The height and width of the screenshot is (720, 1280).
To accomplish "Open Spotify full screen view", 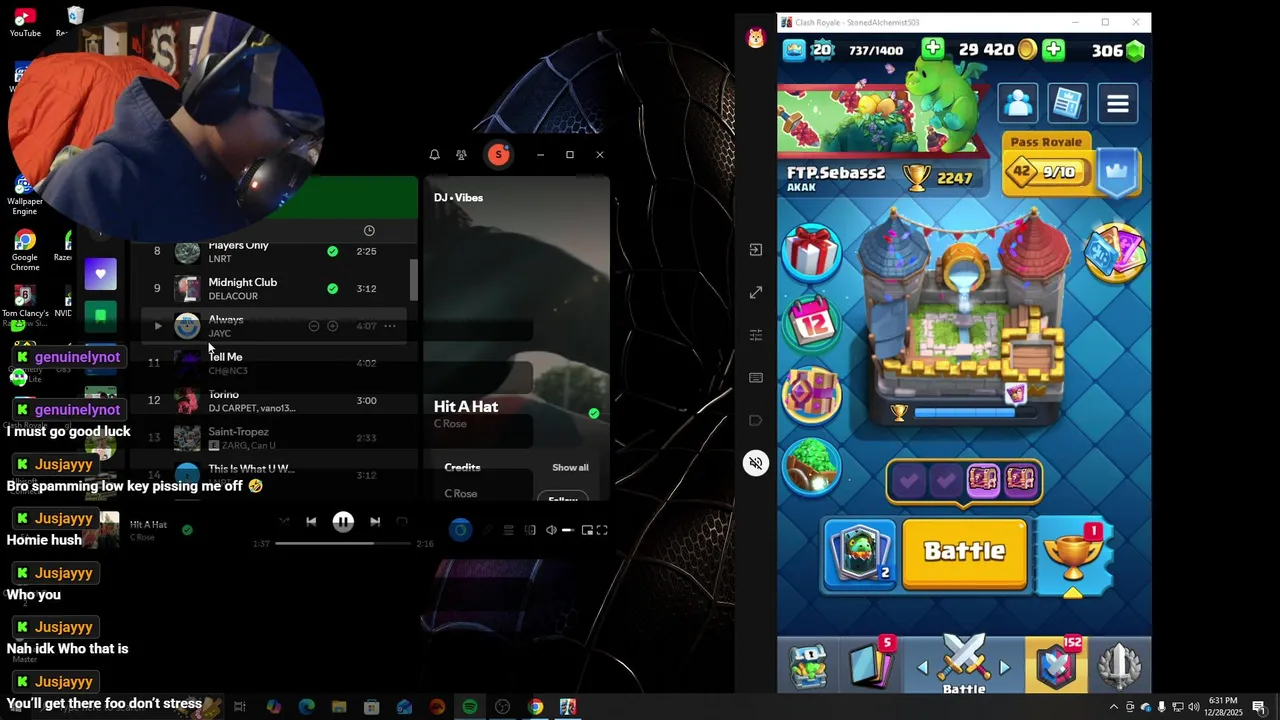I will tap(602, 530).
